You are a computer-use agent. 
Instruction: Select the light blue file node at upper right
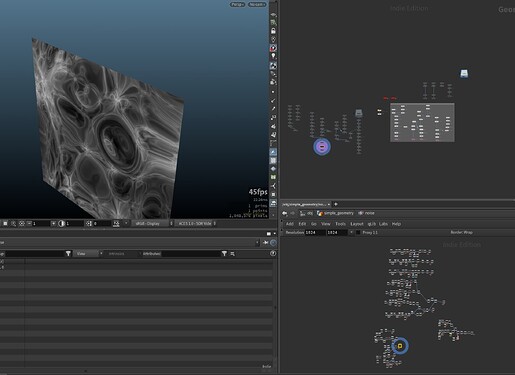pos(464,73)
